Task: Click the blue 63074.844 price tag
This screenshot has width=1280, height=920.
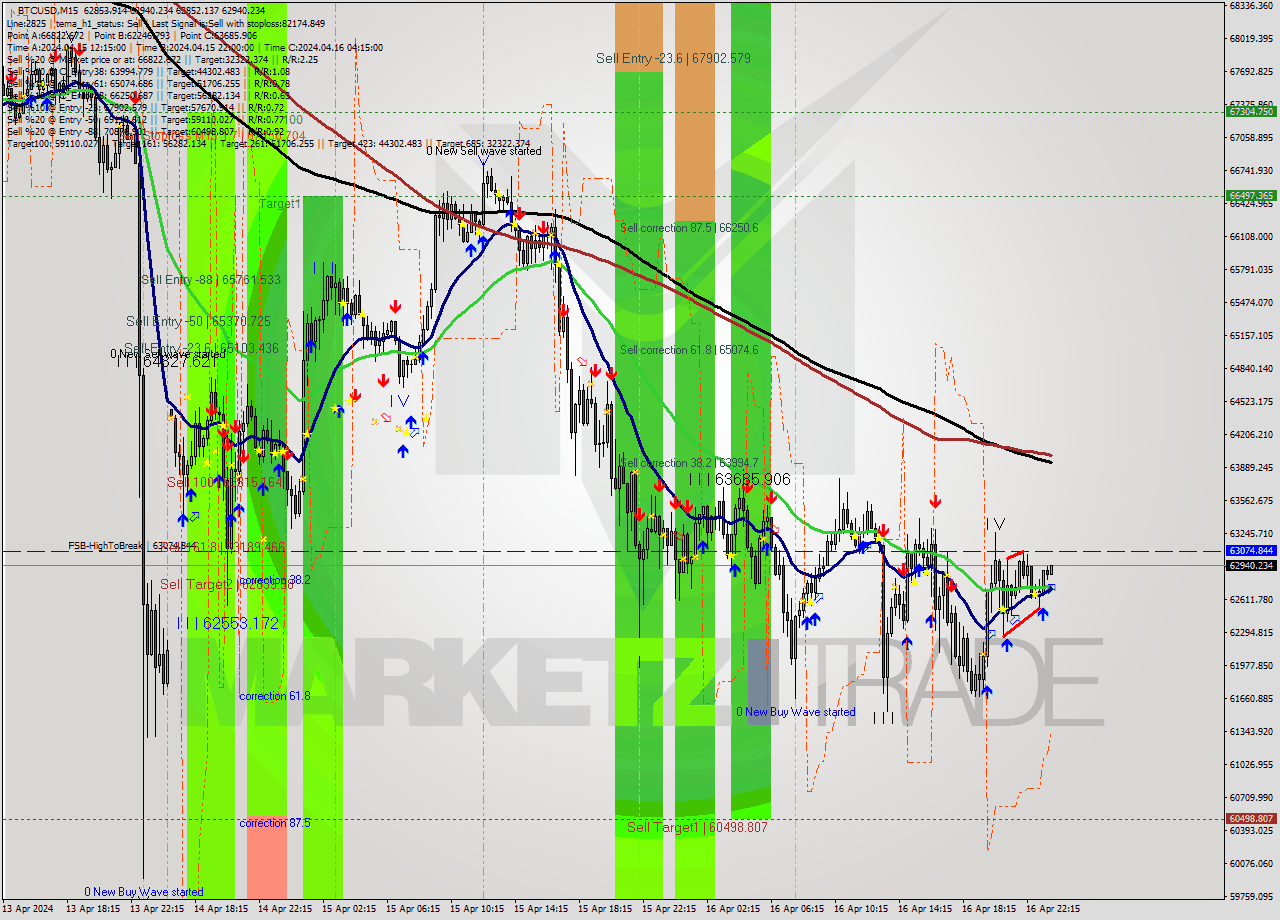Action: [1250, 550]
